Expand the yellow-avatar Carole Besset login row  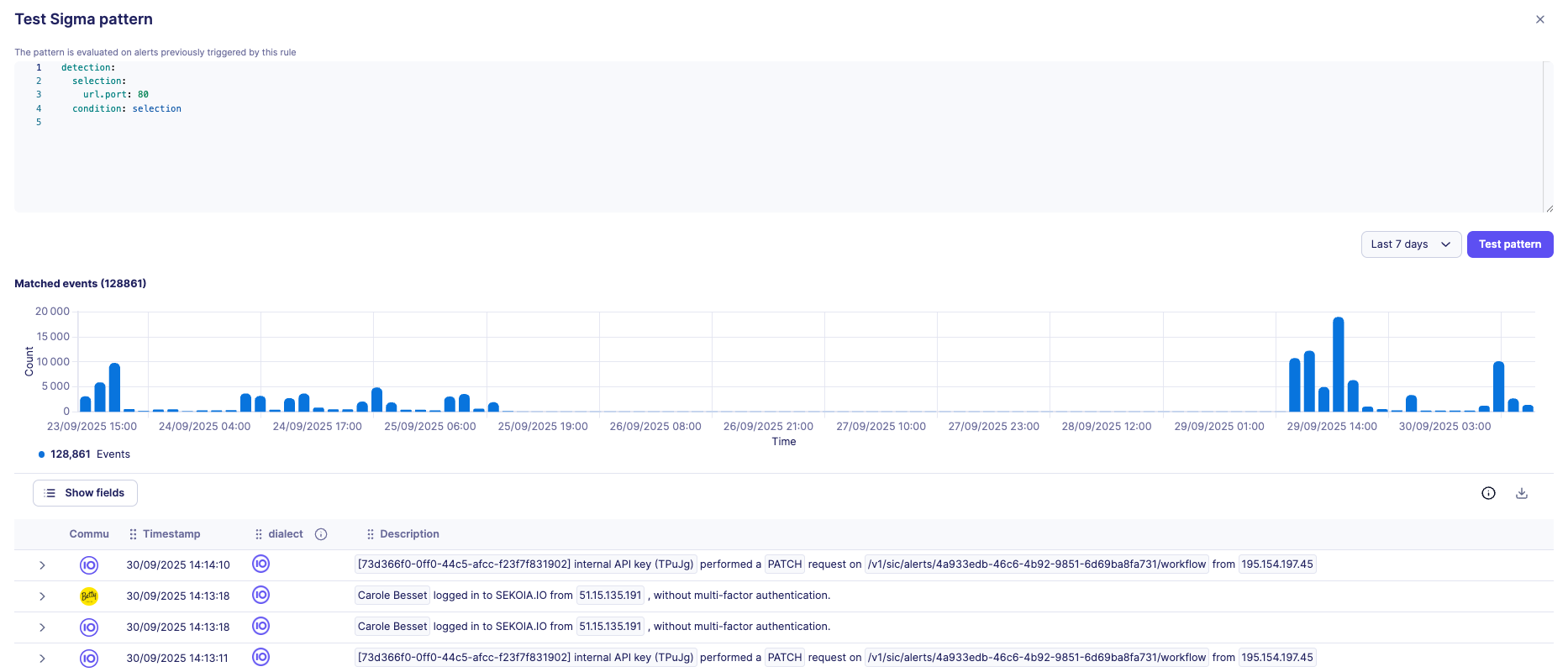(42, 596)
